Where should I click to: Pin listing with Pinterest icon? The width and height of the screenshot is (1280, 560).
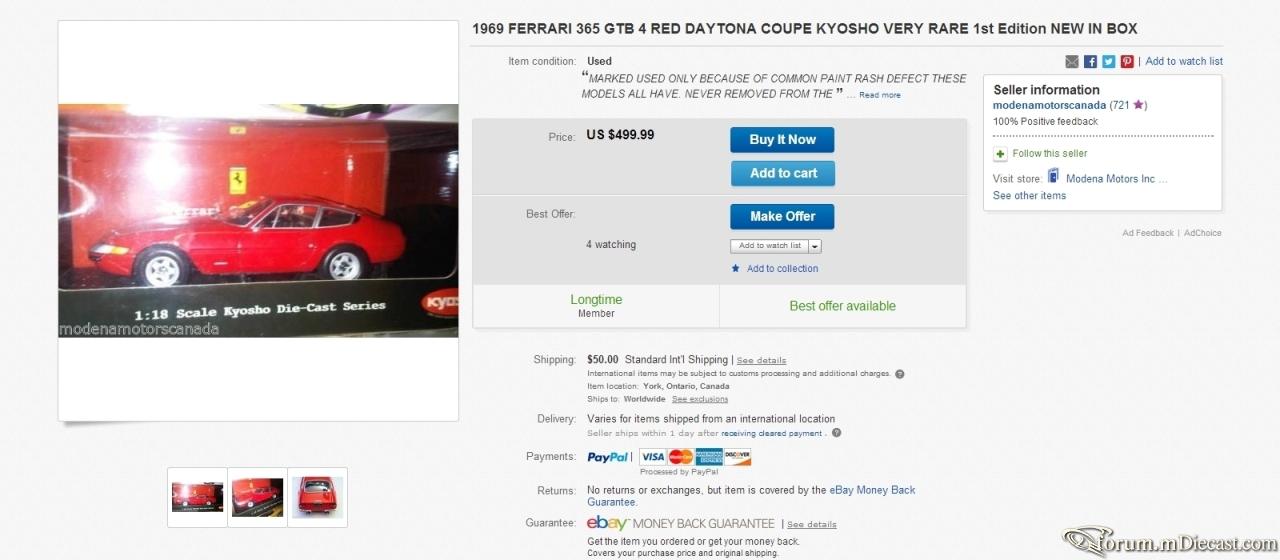click(x=1127, y=61)
